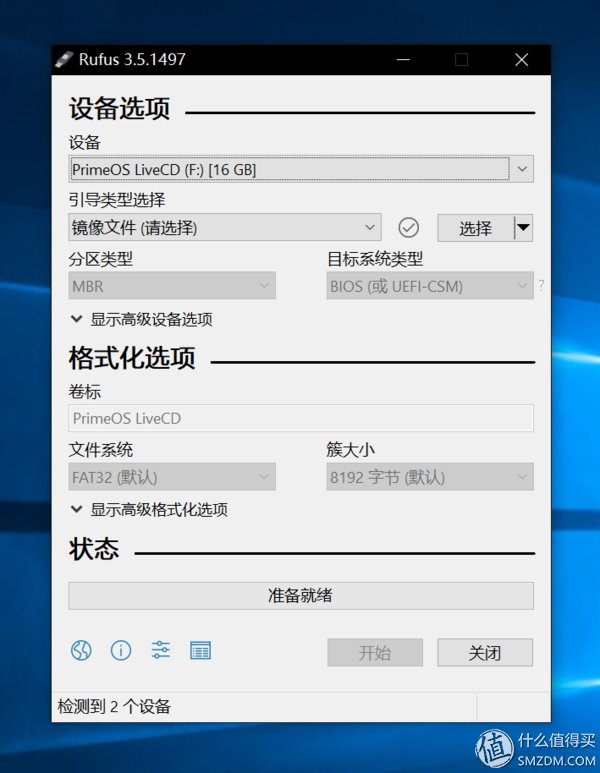Image resolution: width=600 pixels, height=773 pixels.
Task: Open the 选择 button arrow dropdown
Action: 523,228
